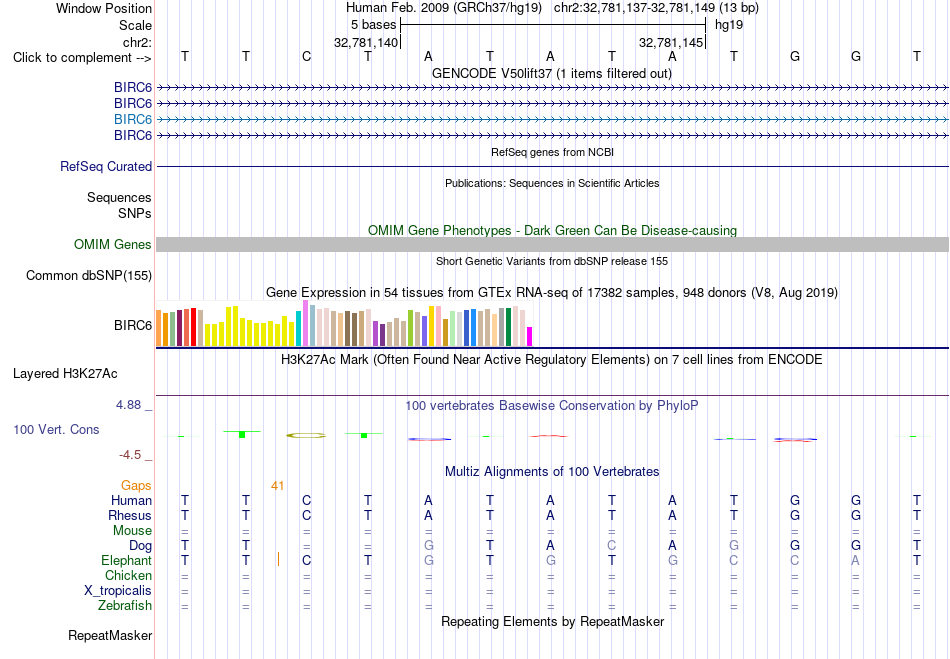Screen dimensions: 950x659
Task: Click the lone A base in Elephant row
Action: tap(855, 560)
